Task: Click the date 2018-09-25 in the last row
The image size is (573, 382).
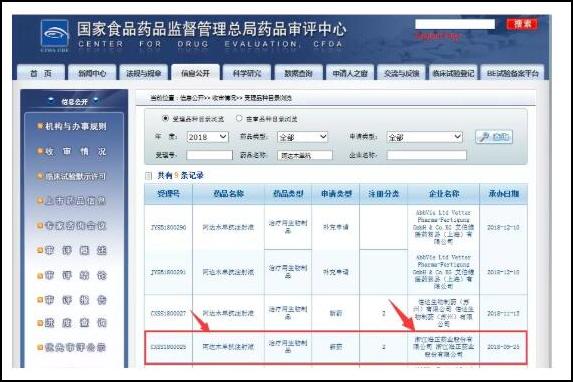Action: (503, 347)
